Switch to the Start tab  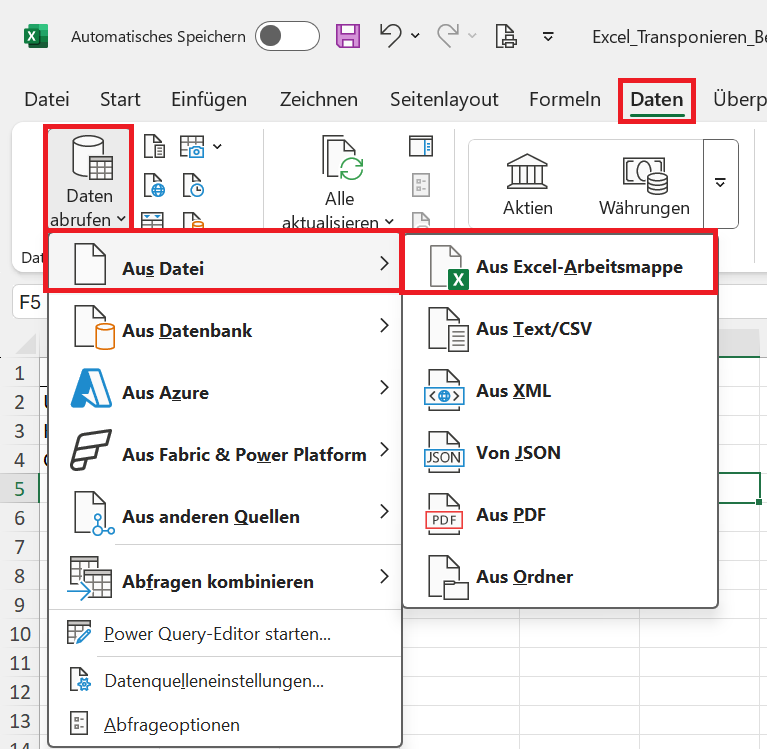pos(120,99)
